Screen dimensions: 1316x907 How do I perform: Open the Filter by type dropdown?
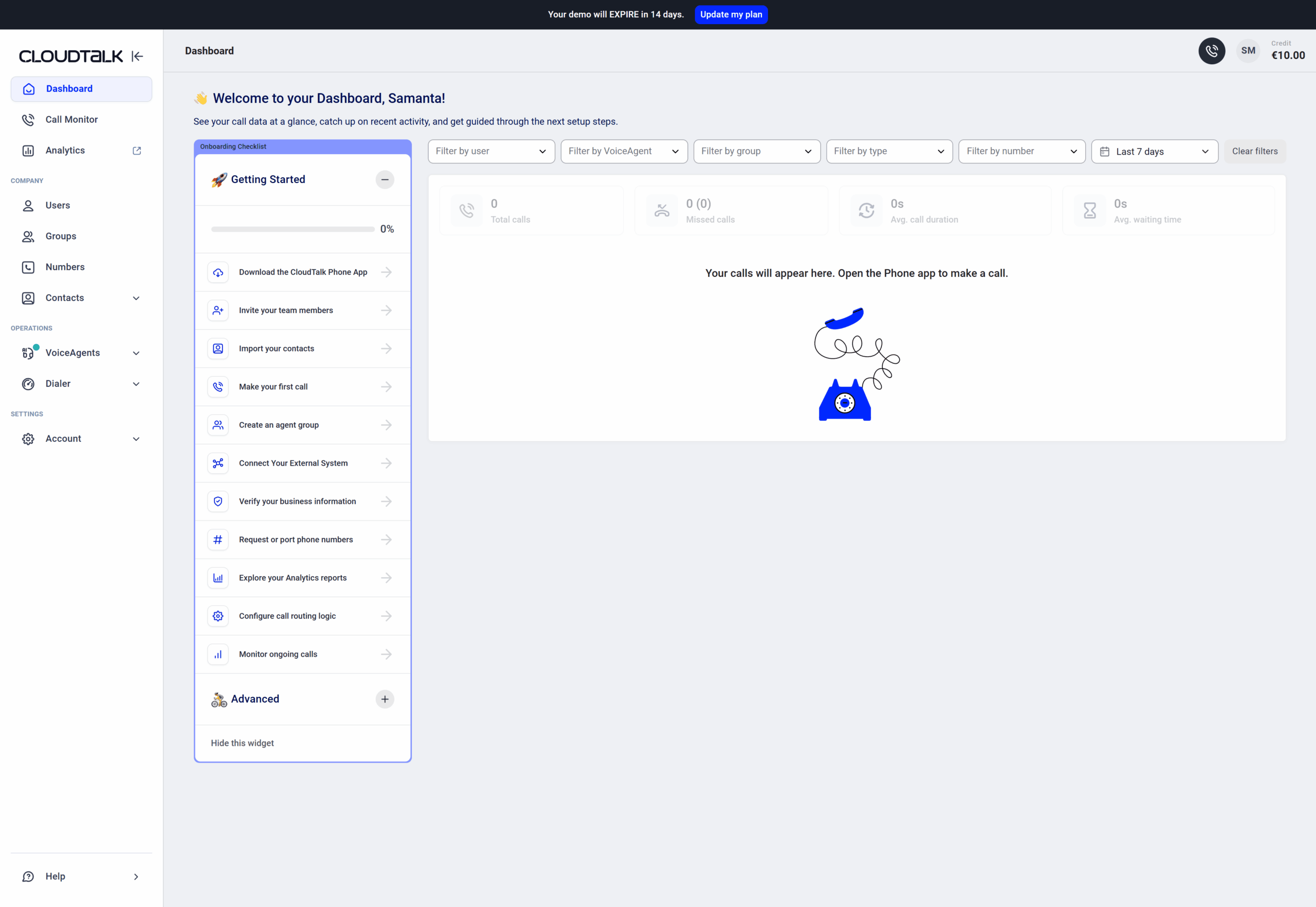[x=889, y=151]
